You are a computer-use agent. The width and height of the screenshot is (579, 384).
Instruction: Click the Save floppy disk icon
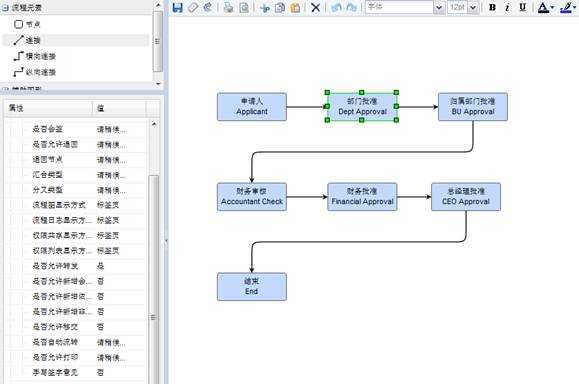pyautogui.click(x=178, y=7)
